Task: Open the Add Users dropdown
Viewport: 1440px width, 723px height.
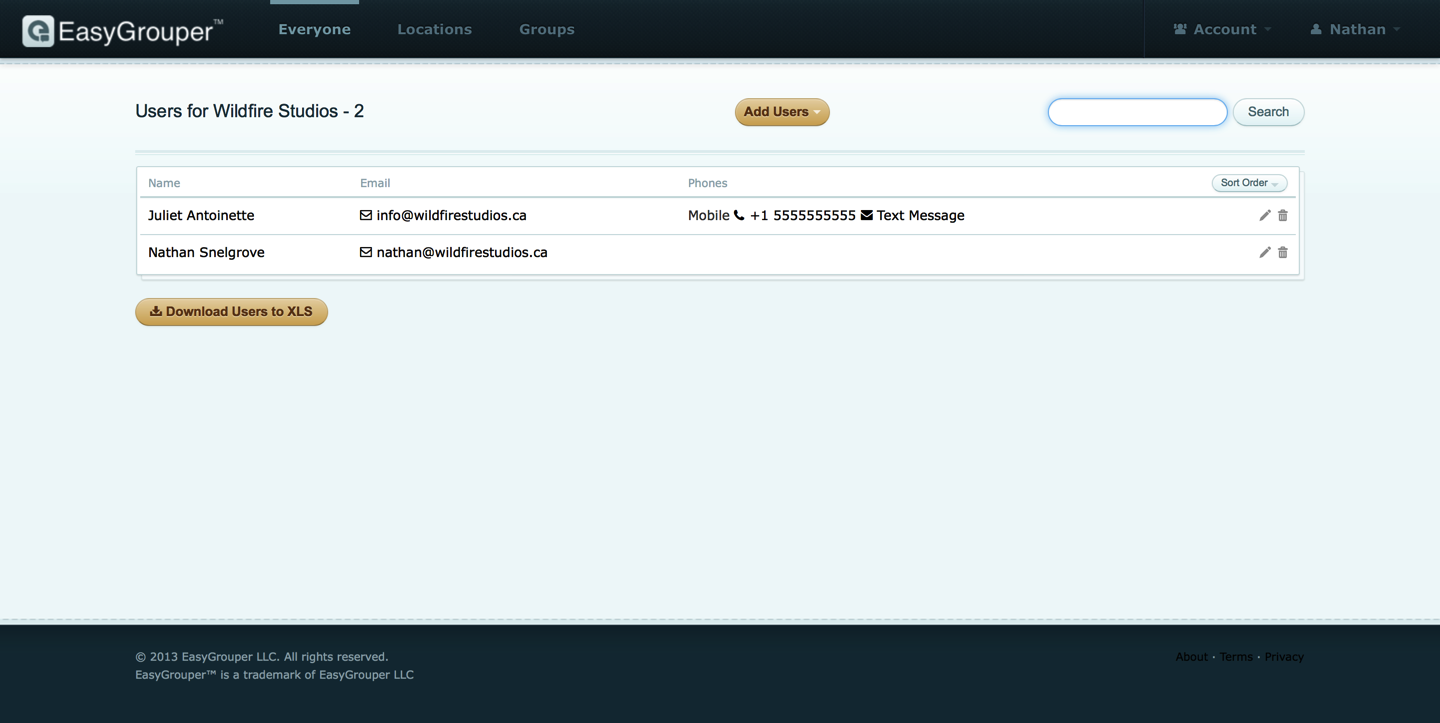Action: [x=782, y=112]
